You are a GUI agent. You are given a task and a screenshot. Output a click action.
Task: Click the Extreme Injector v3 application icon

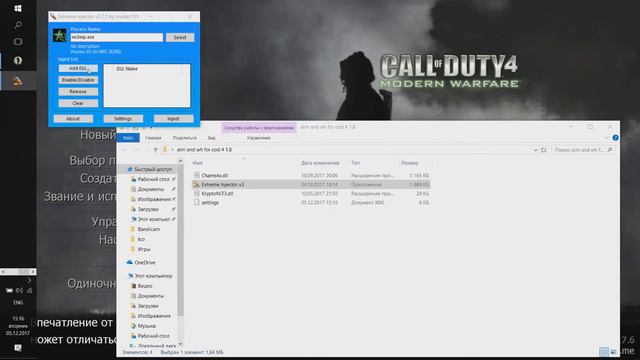point(196,184)
